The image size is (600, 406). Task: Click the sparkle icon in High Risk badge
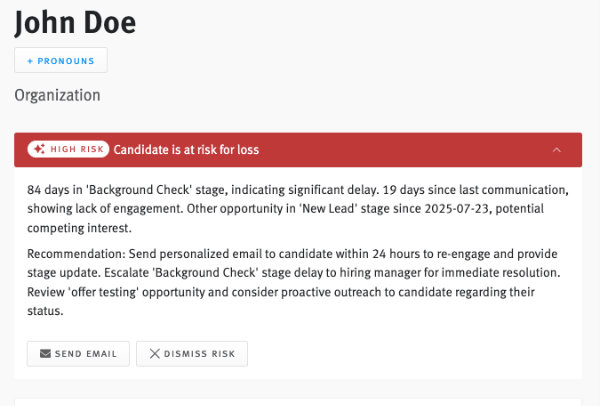pos(39,149)
